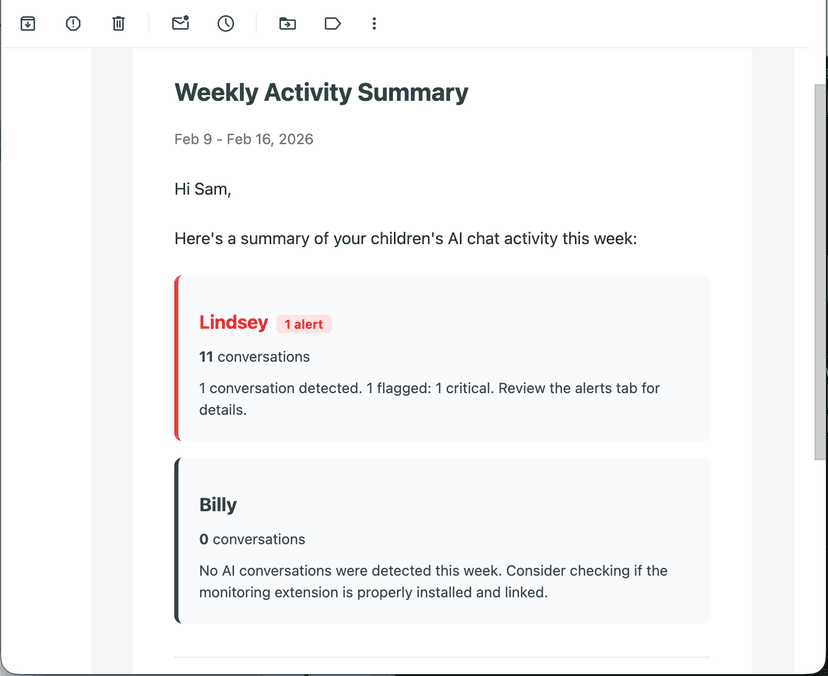The height and width of the screenshot is (676, 828).
Task: Snooze this email with the clock icon
Action: coord(225,23)
